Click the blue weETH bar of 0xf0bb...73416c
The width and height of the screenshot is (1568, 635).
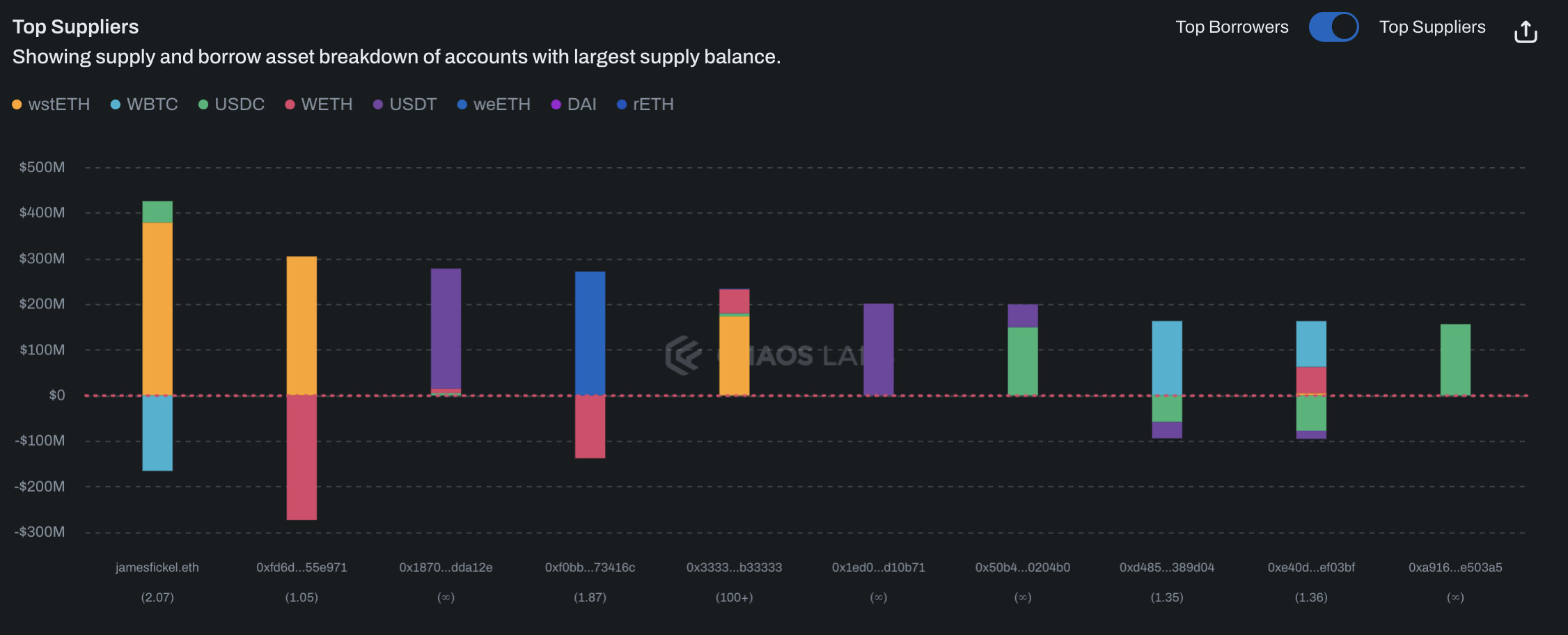[590, 333]
